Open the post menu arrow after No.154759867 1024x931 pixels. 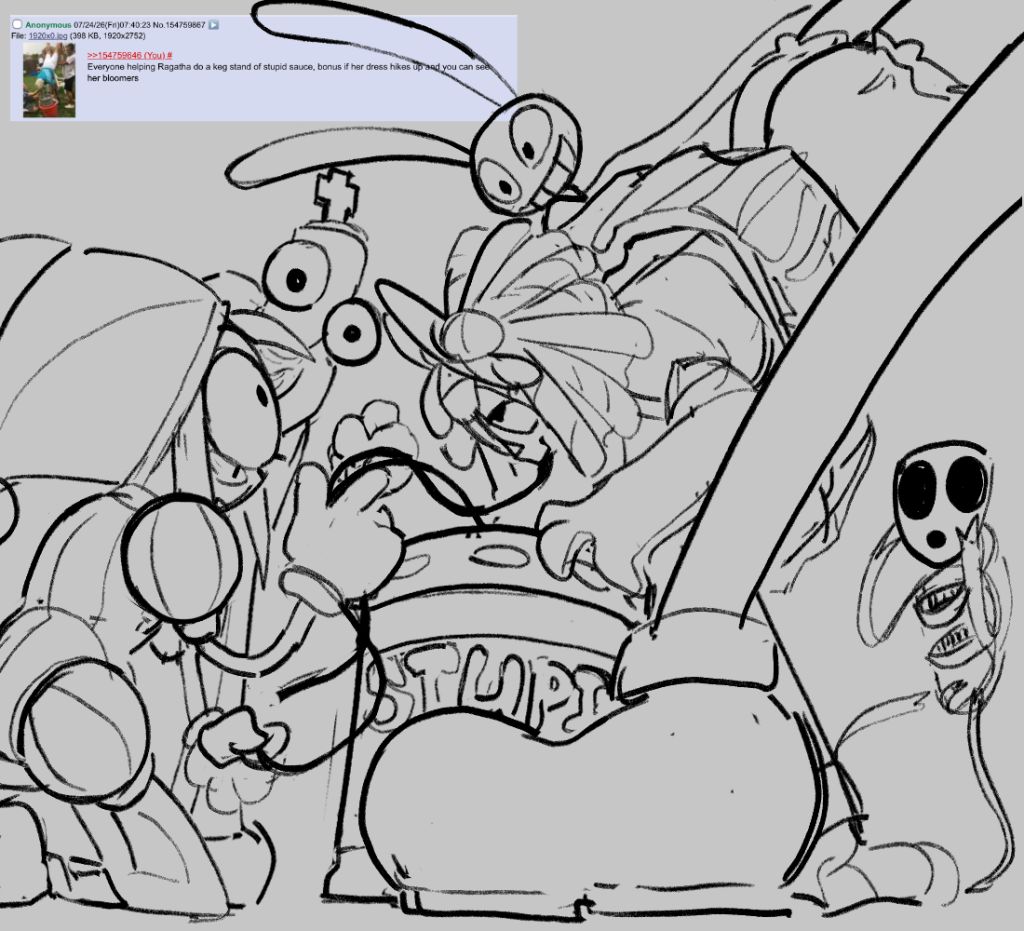coord(214,25)
